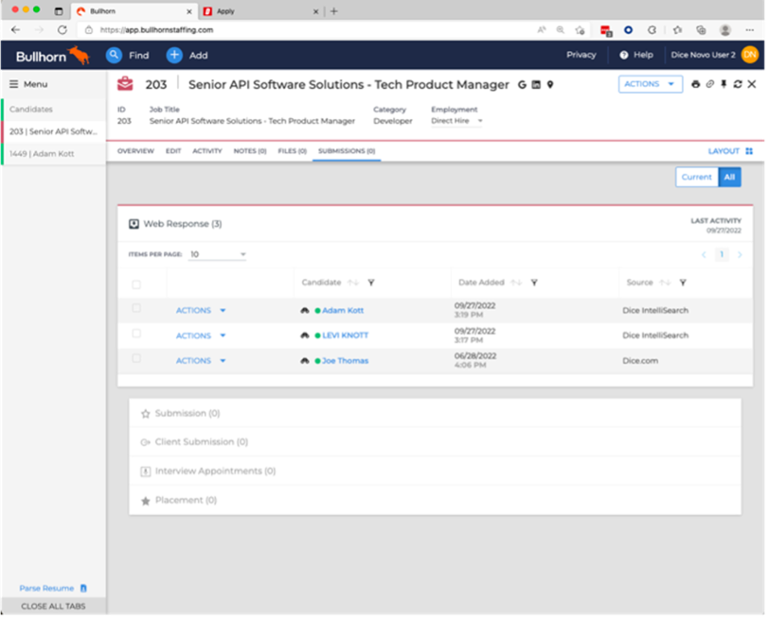Viewport: 768px width, 618px height.
Task: Tick the Joe Thomas row checkbox
Action: (137, 360)
